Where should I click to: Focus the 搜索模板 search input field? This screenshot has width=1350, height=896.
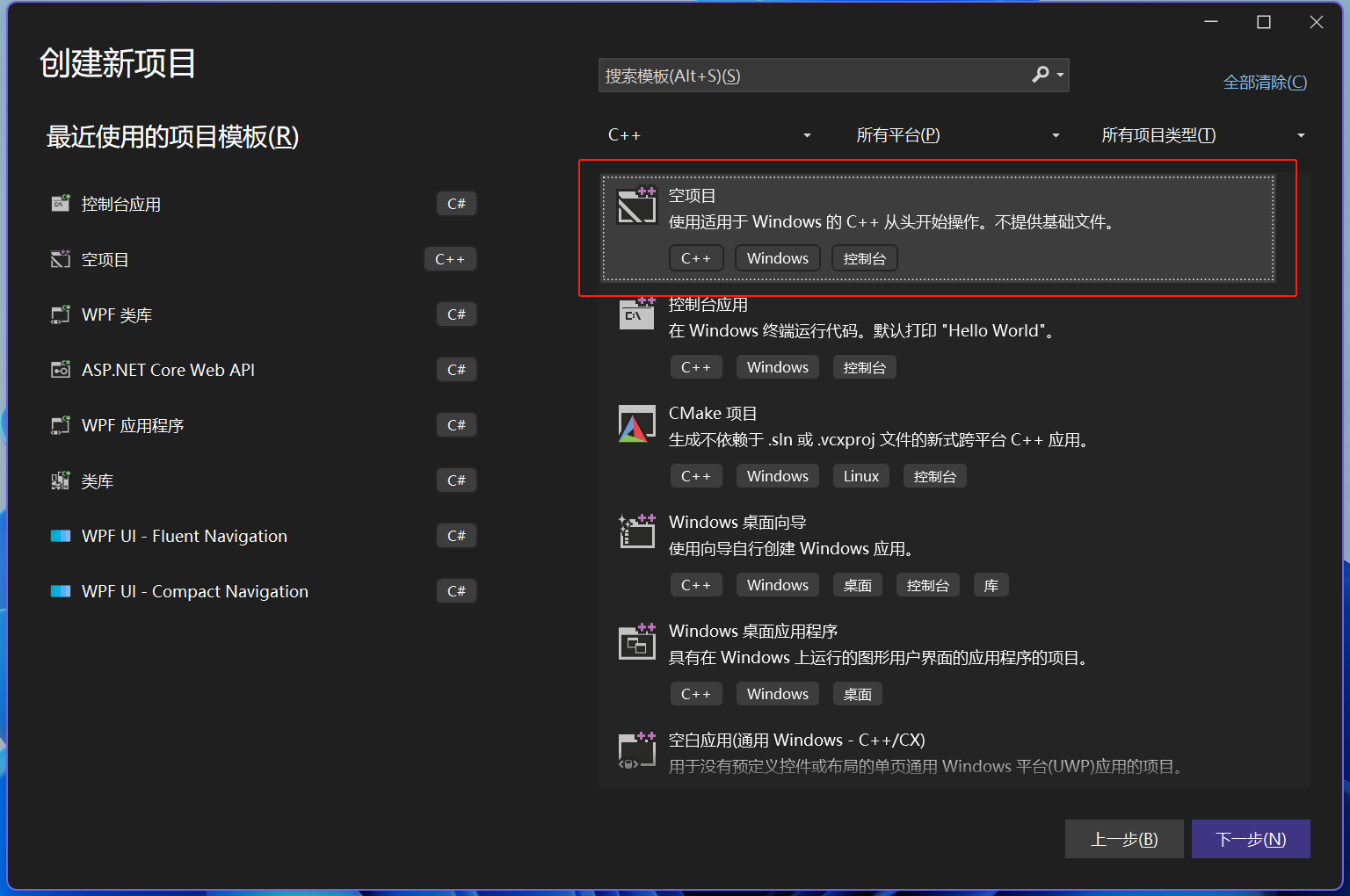[813, 76]
